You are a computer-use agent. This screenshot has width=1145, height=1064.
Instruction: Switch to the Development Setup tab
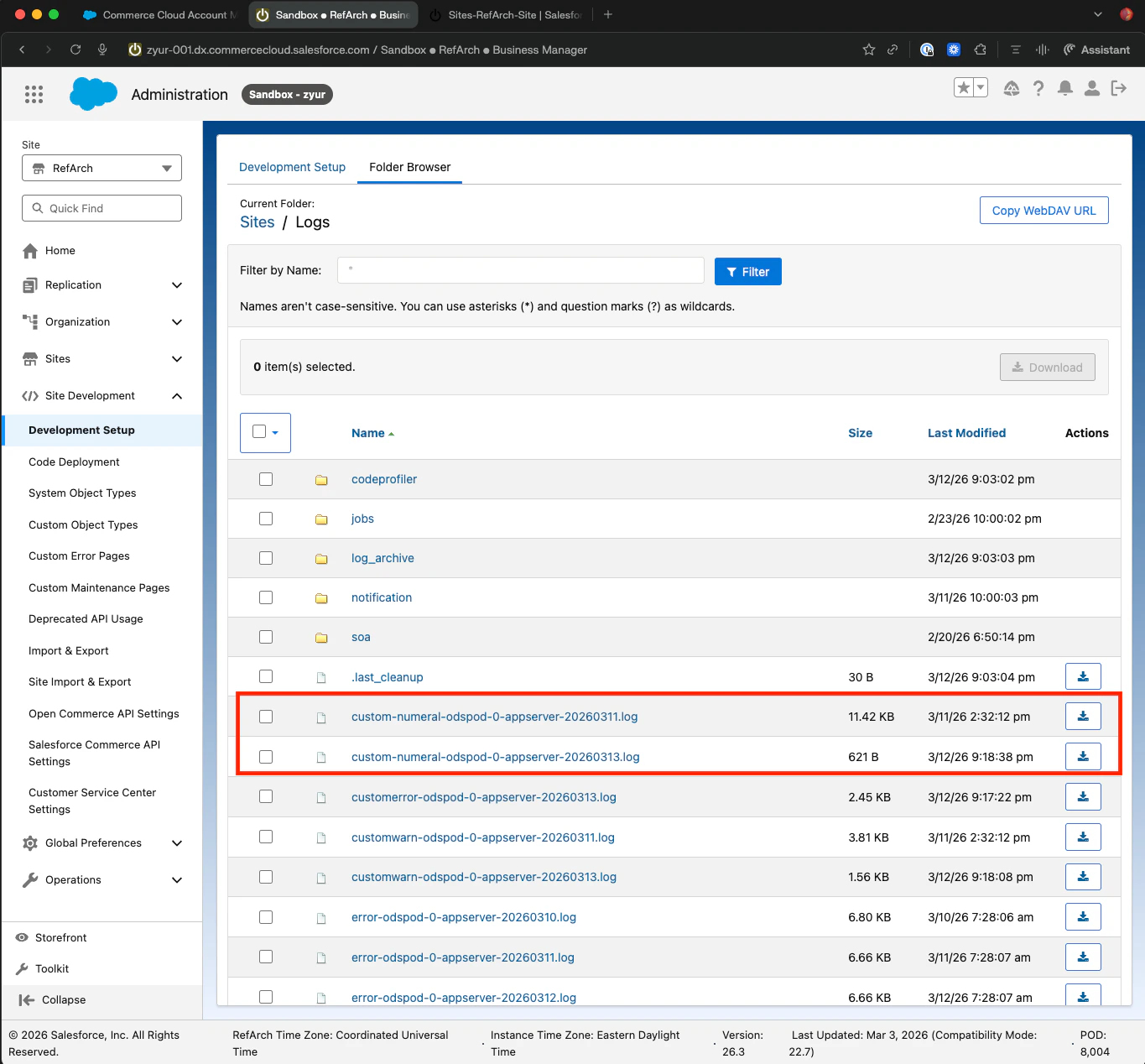(292, 167)
